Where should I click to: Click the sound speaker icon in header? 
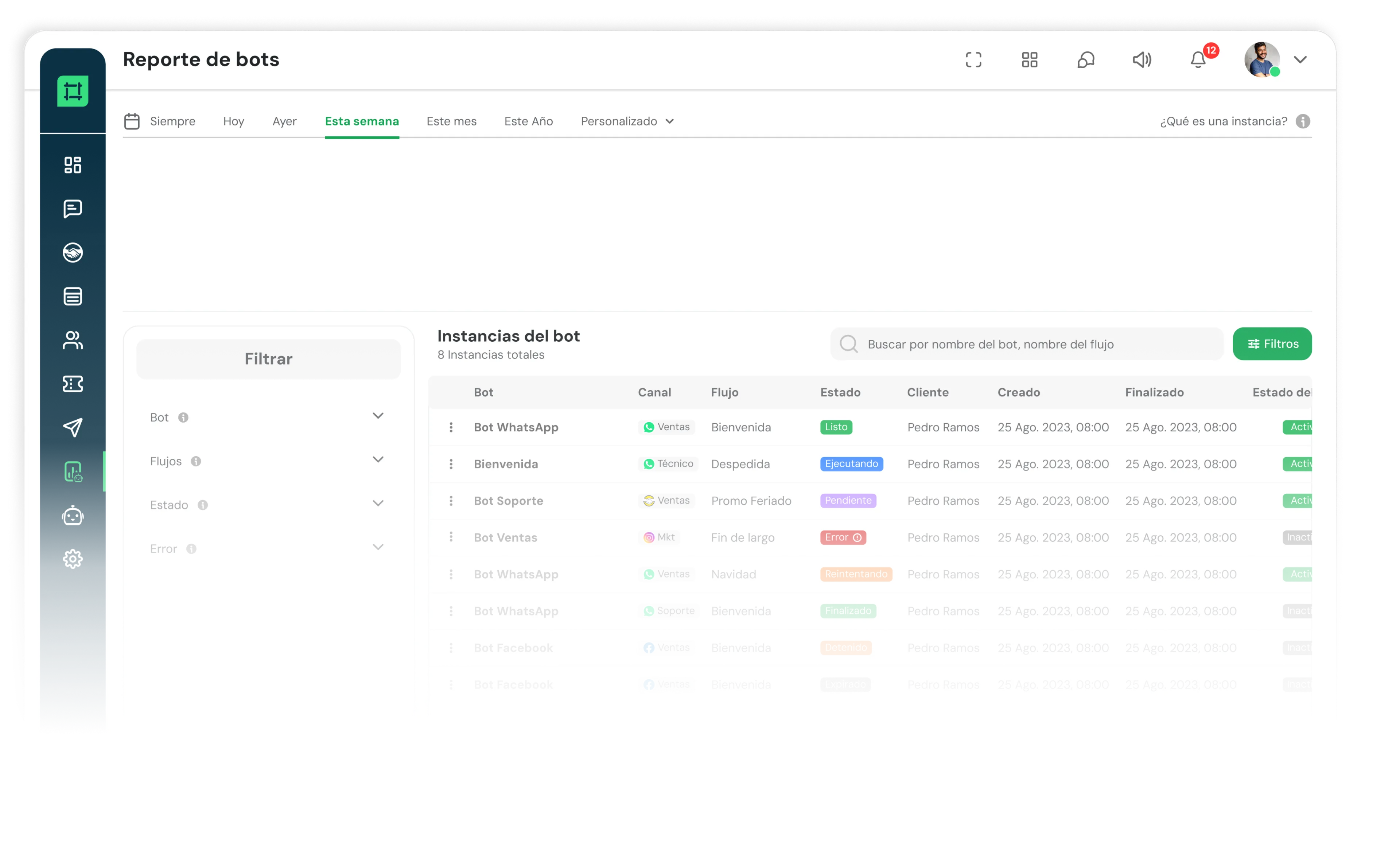(1142, 60)
